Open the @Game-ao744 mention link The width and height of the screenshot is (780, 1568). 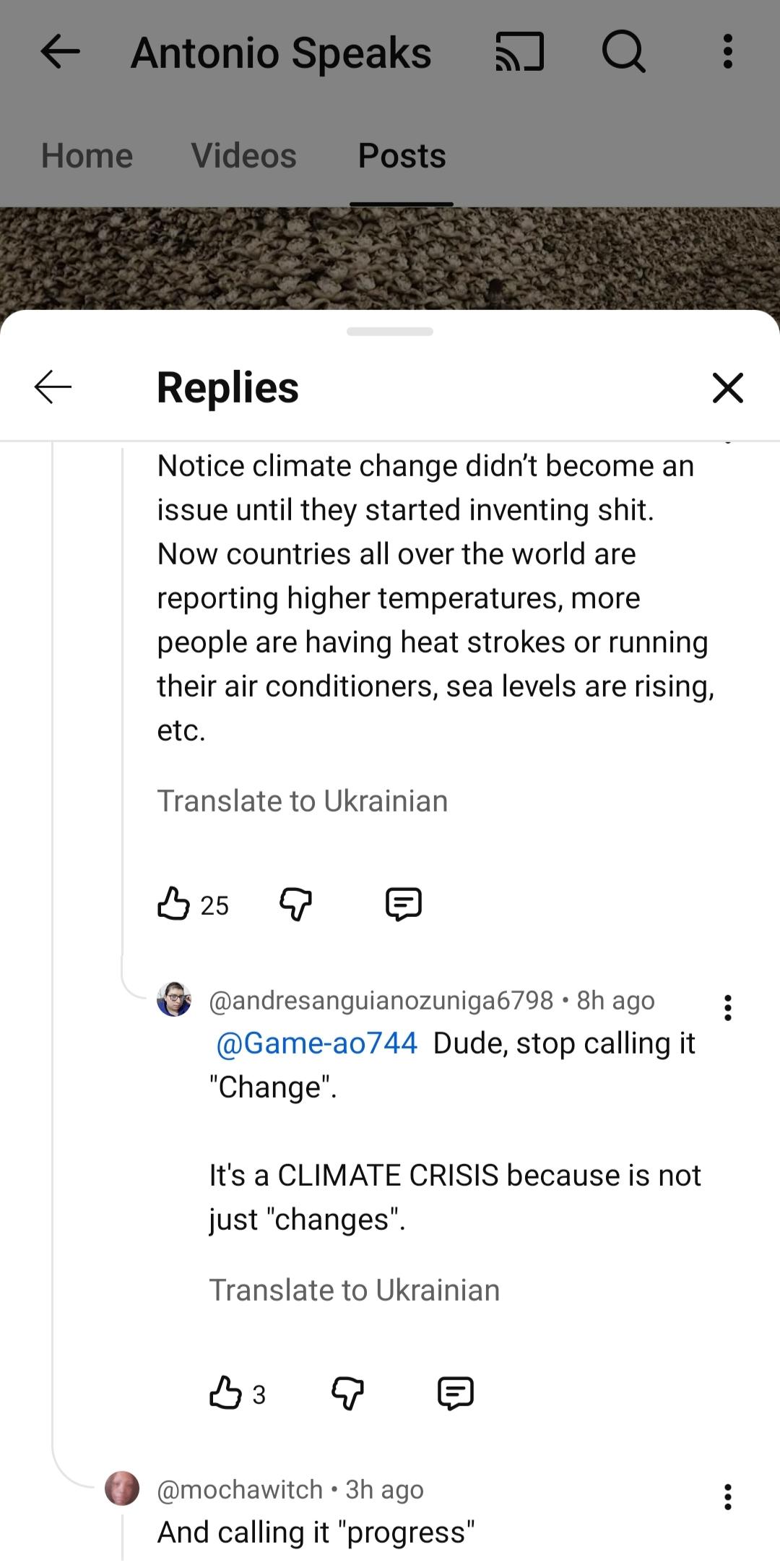click(316, 1043)
